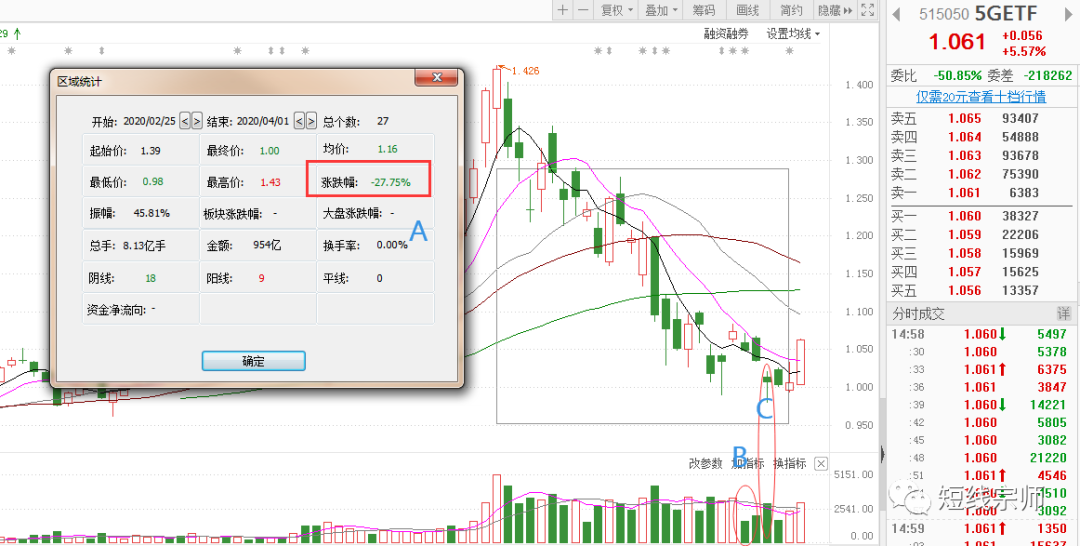The height and width of the screenshot is (546, 1080).
Task: Open the 设置均线 dropdown
Action: [793, 33]
